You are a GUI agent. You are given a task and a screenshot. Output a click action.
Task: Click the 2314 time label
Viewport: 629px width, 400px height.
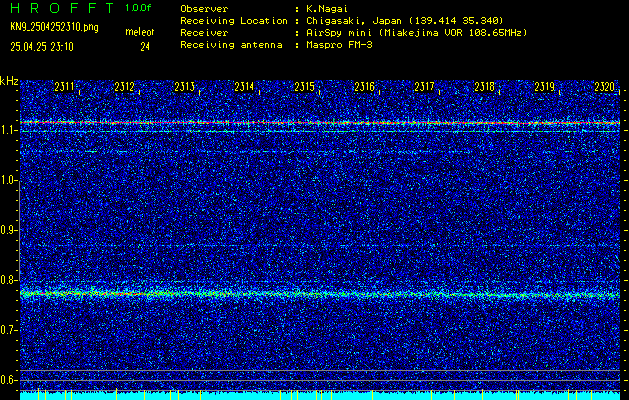(244, 87)
